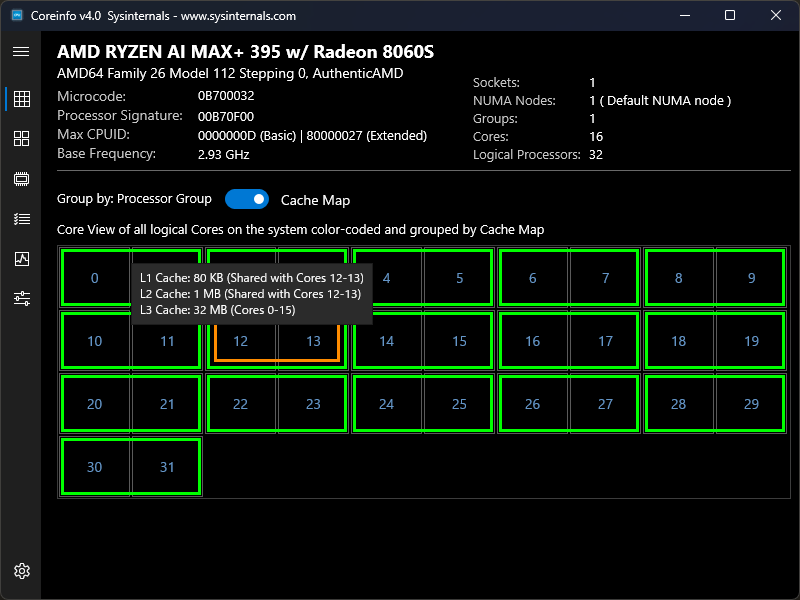Image resolution: width=800 pixels, height=600 pixels.
Task: Select logical core 6 tile
Action: click(532, 278)
